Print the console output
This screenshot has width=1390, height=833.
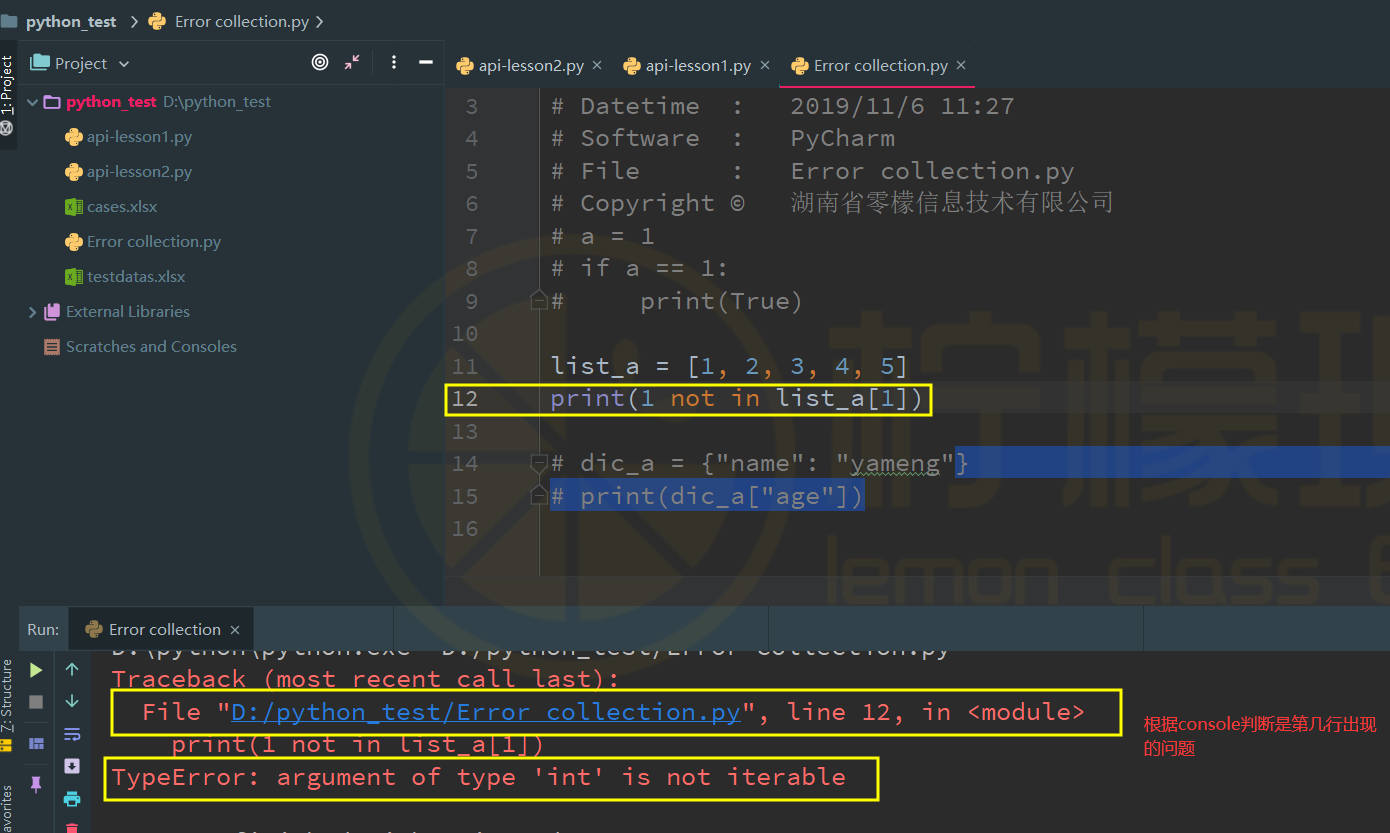72,798
